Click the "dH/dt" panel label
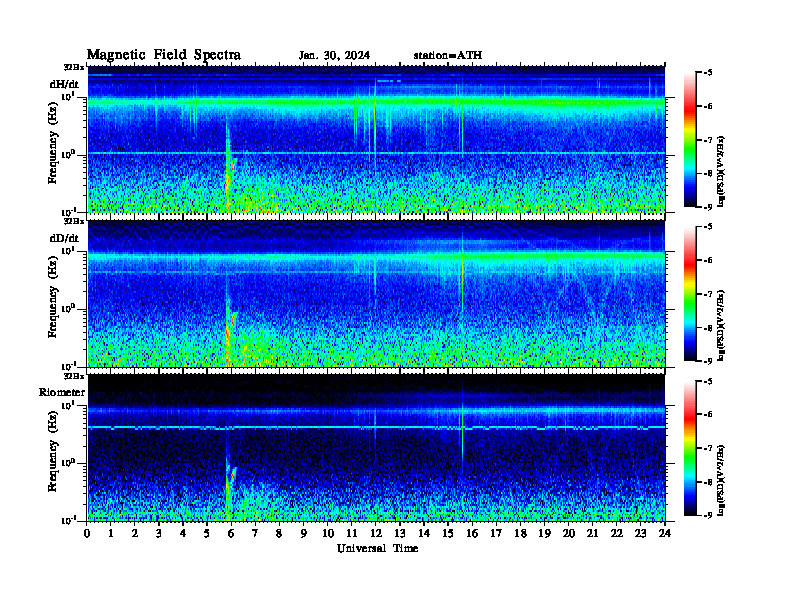The width and height of the screenshot is (792, 612). 64,84
